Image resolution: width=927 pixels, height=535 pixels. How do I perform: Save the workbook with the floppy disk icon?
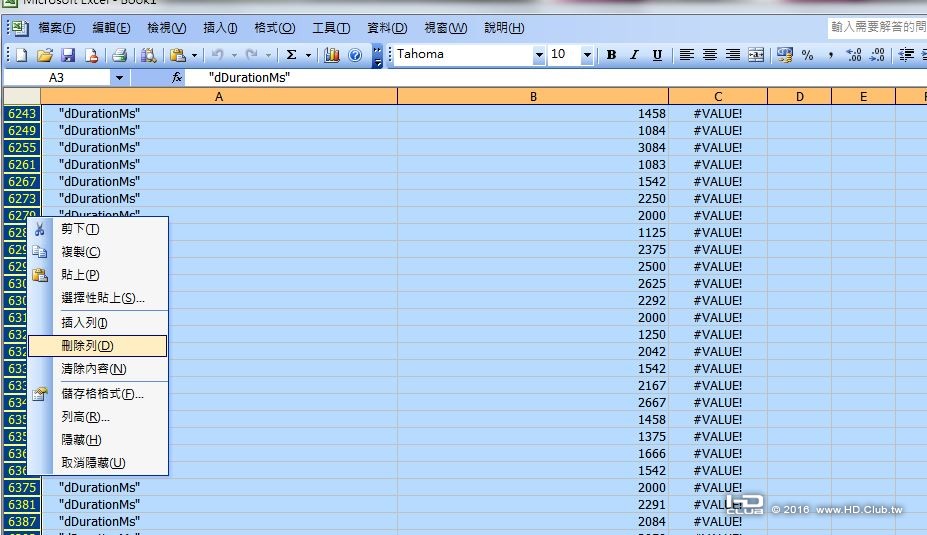[x=68, y=55]
